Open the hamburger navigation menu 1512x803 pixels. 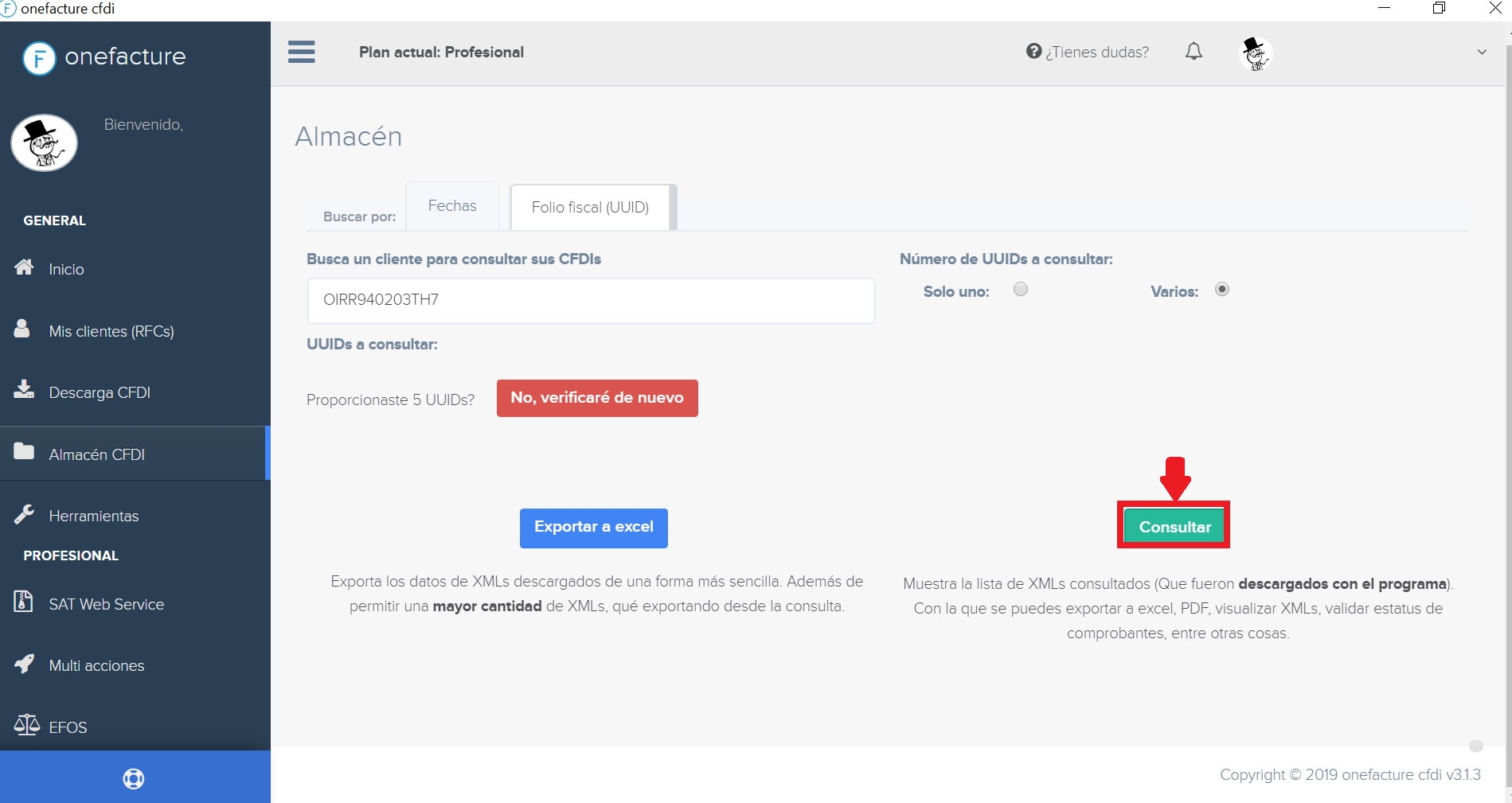(302, 52)
